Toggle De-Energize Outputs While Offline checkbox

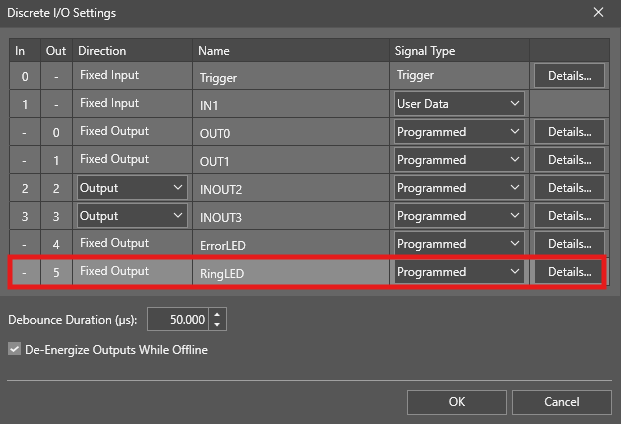click(x=15, y=349)
